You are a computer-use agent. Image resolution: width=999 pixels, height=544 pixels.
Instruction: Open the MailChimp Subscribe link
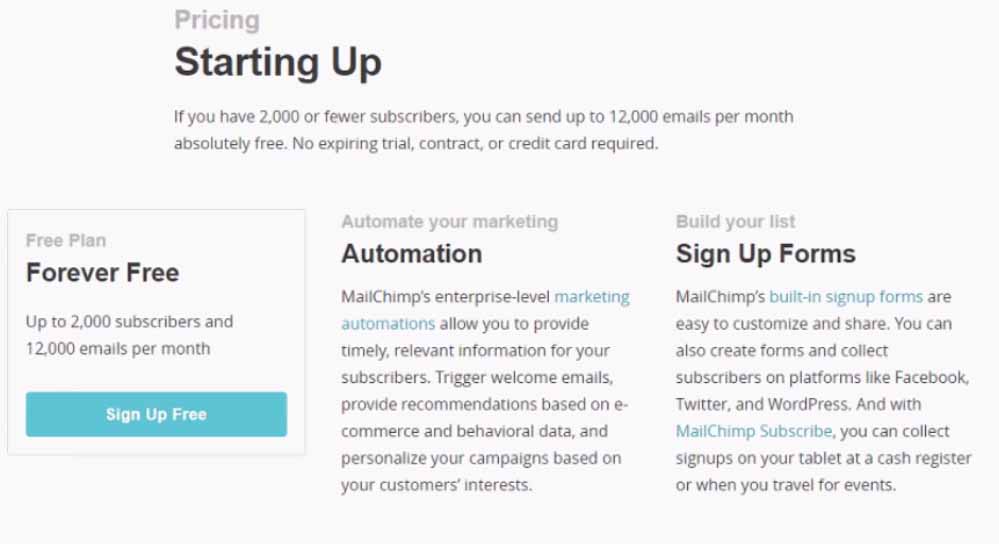point(753,431)
